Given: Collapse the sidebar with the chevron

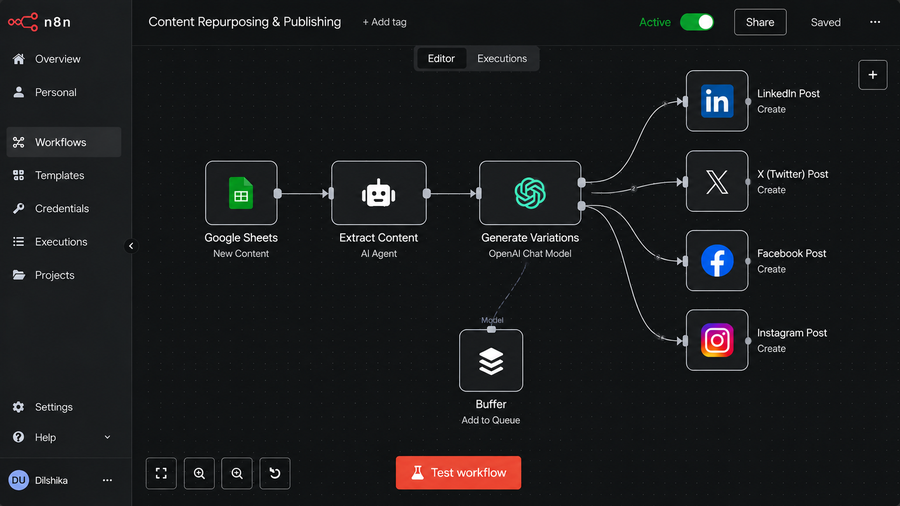Looking at the screenshot, I should point(131,246).
